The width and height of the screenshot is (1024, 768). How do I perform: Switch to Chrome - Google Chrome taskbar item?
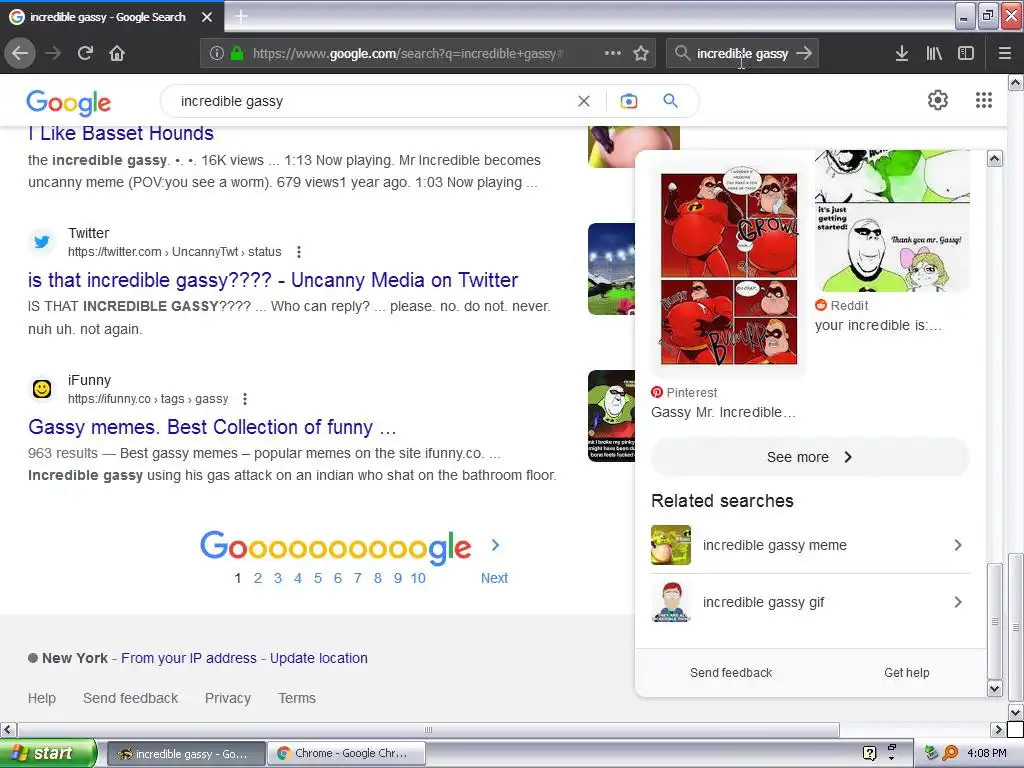pos(346,753)
